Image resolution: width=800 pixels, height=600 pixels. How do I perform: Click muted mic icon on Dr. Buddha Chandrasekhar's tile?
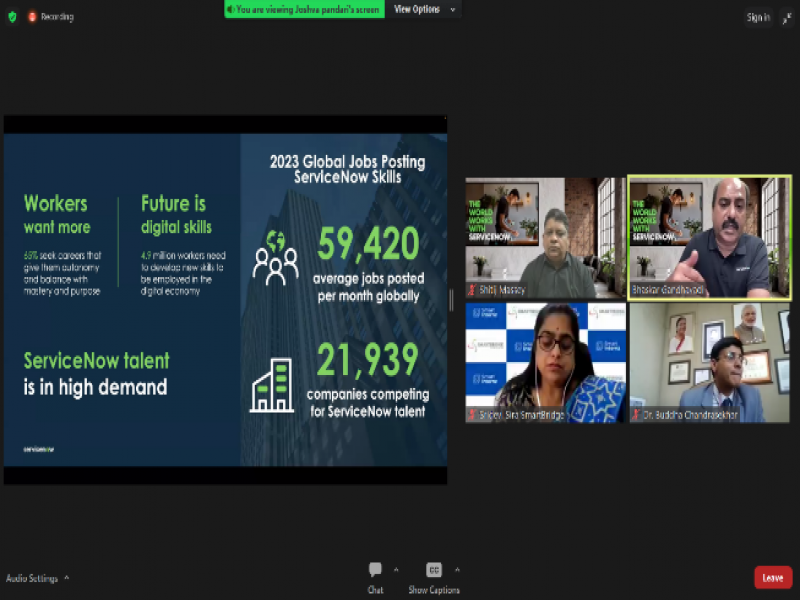pos(637,414)
